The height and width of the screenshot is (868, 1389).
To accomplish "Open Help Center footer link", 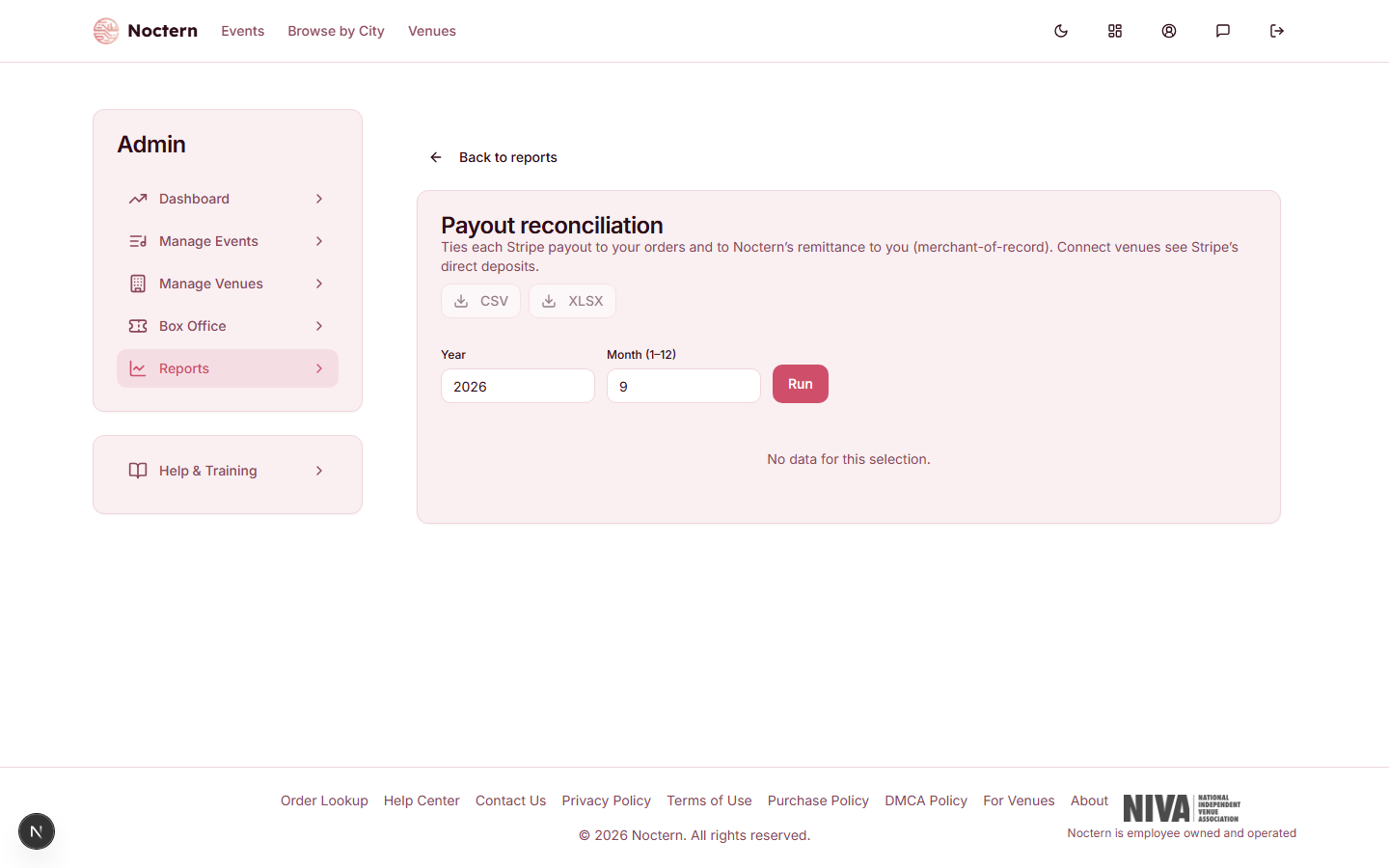I will tap(422, 800).
